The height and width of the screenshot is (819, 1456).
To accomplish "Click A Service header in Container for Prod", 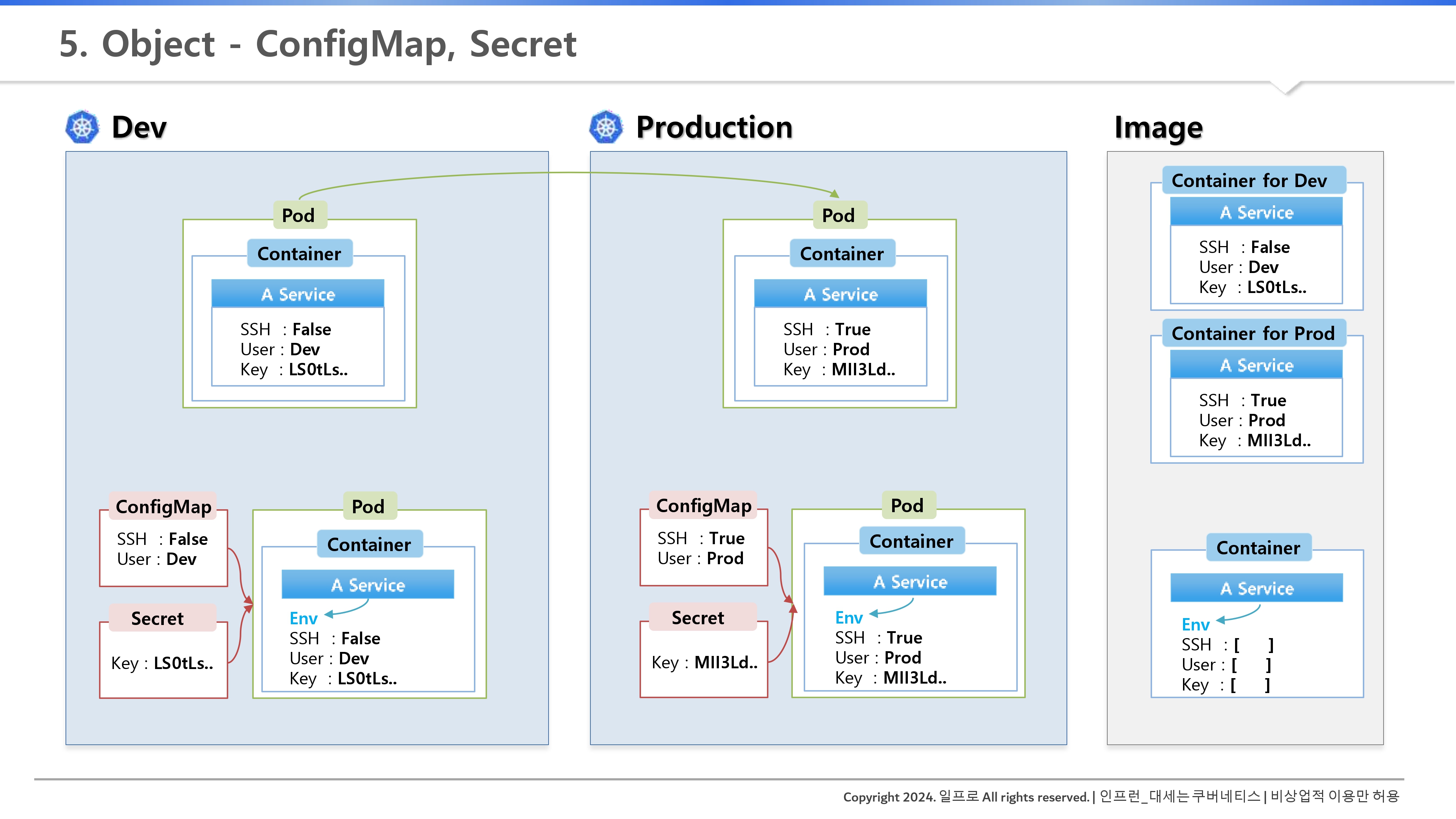I will click(1256, 365).
